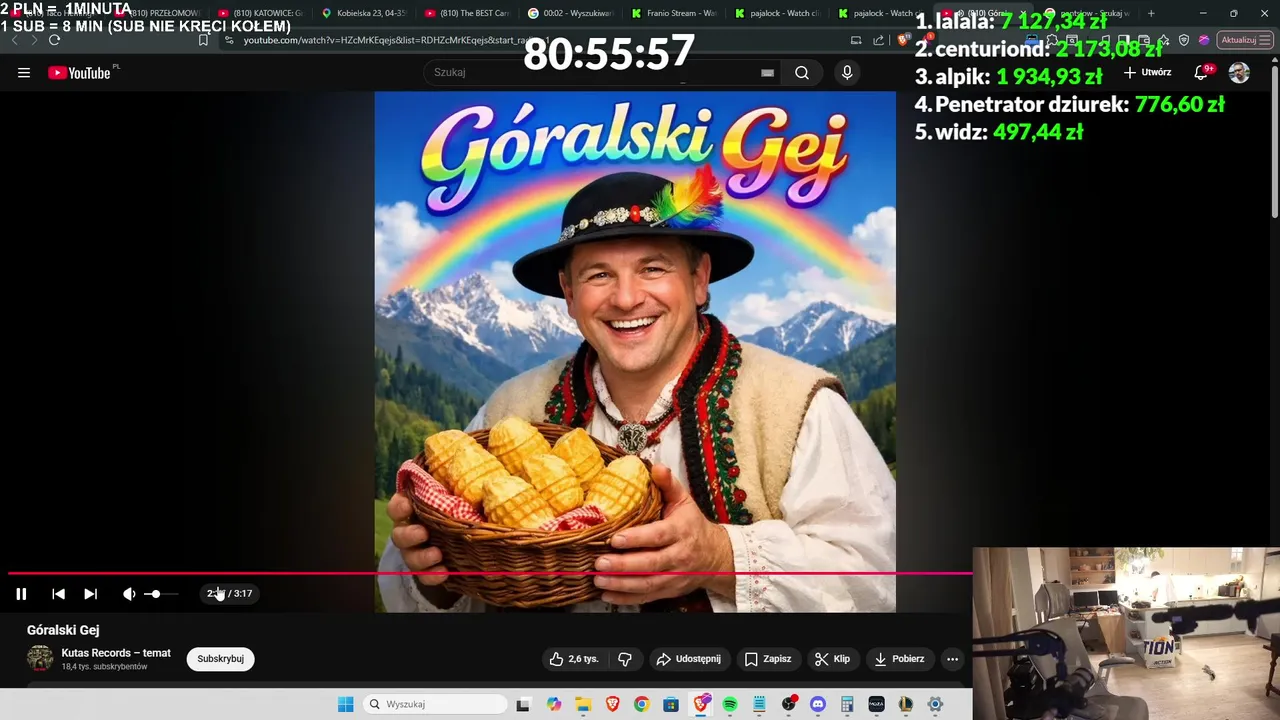Open League of Legends from the taskbar

click(x=906, y=704)
